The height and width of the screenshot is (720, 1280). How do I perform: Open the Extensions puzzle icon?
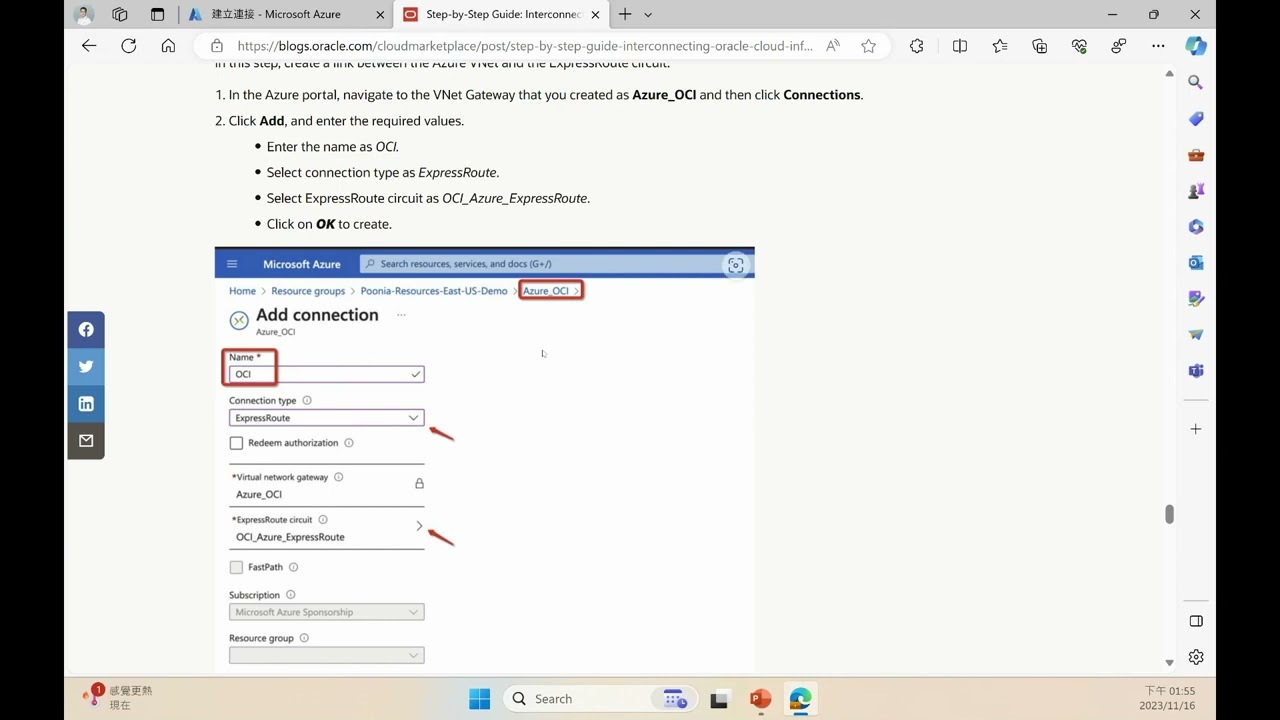pyautogui.click(x=917, y=46)
